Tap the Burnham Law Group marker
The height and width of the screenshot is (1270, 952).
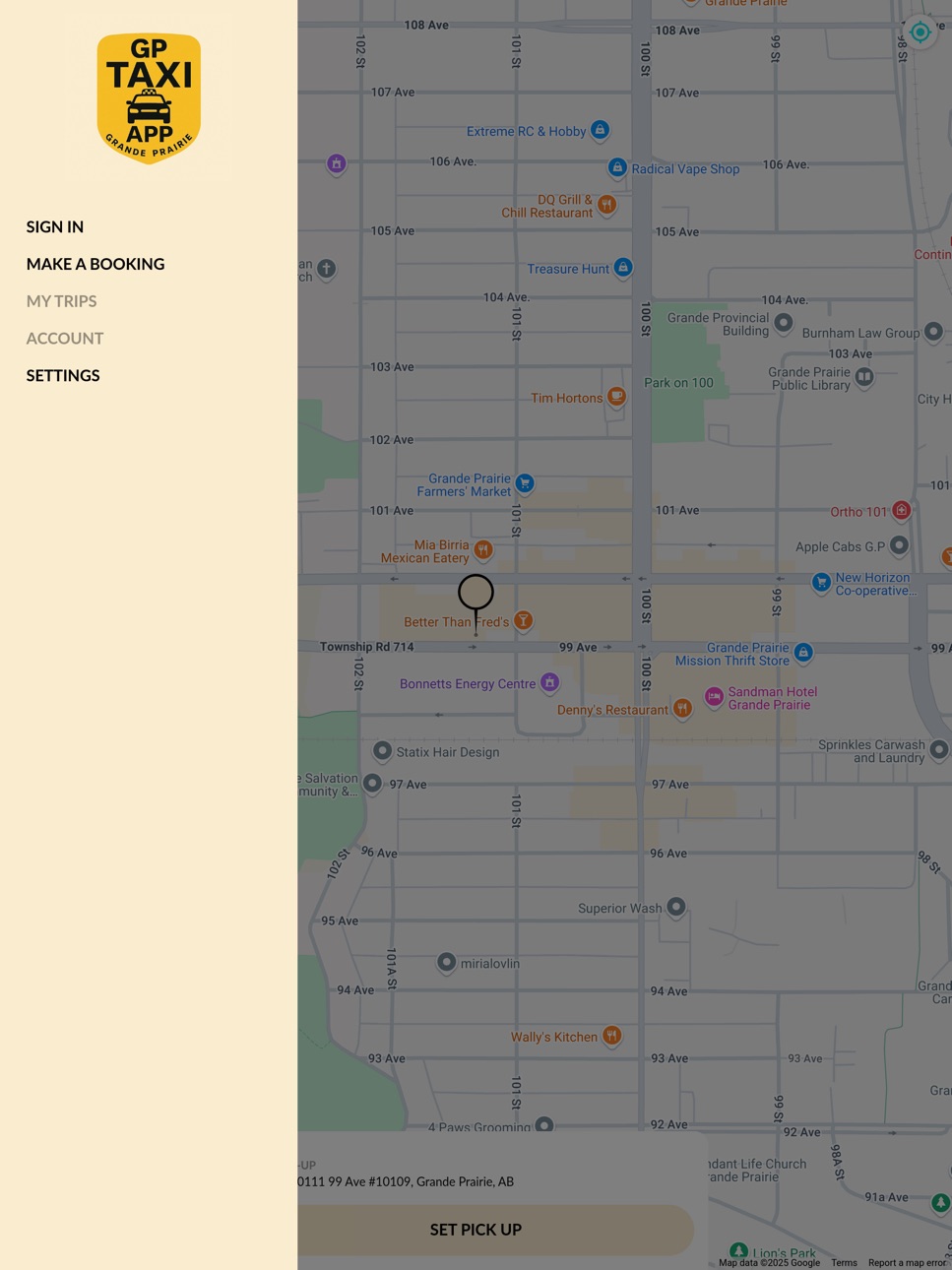[933, 332]
